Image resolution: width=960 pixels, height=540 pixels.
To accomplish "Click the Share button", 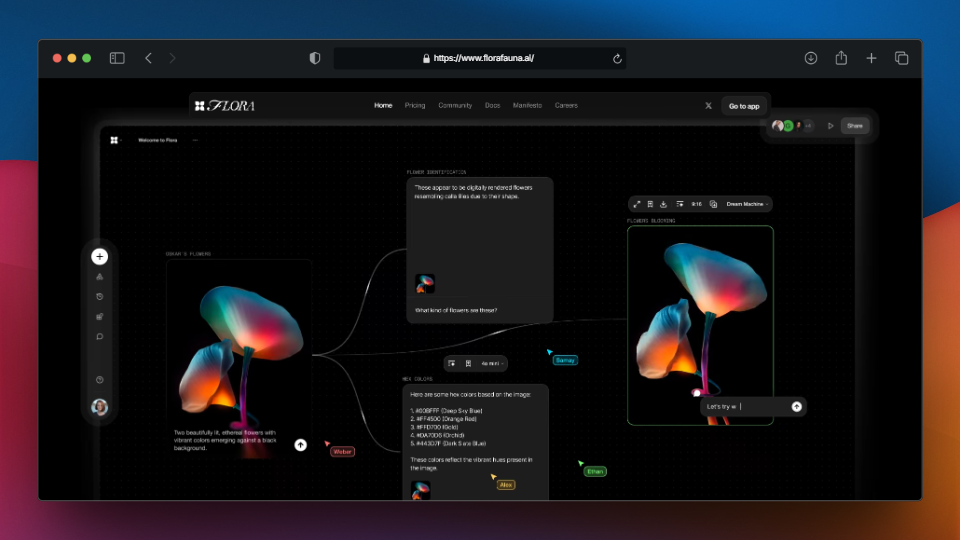I will [x=855, y=126].
